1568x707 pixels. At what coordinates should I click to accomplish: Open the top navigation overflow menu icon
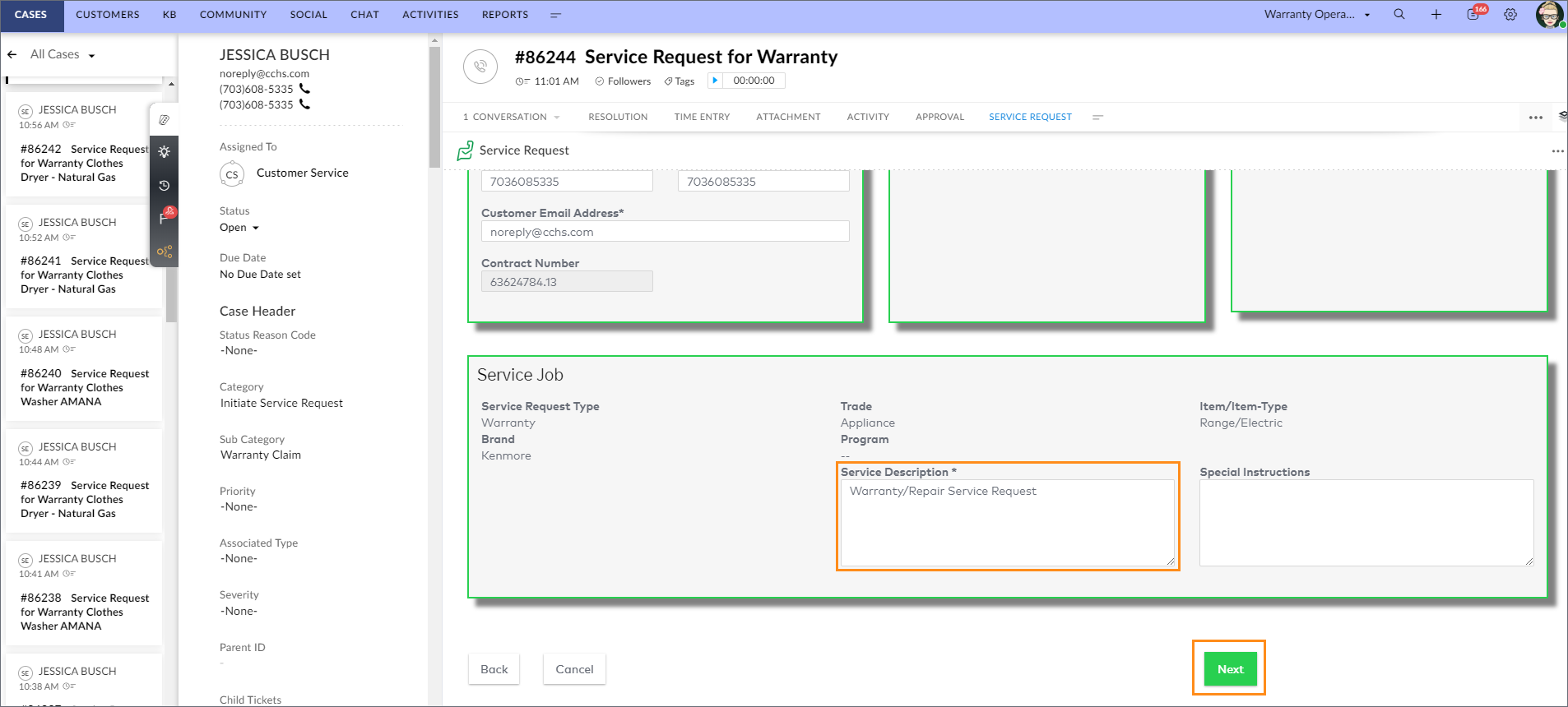[x=555, y=15]
